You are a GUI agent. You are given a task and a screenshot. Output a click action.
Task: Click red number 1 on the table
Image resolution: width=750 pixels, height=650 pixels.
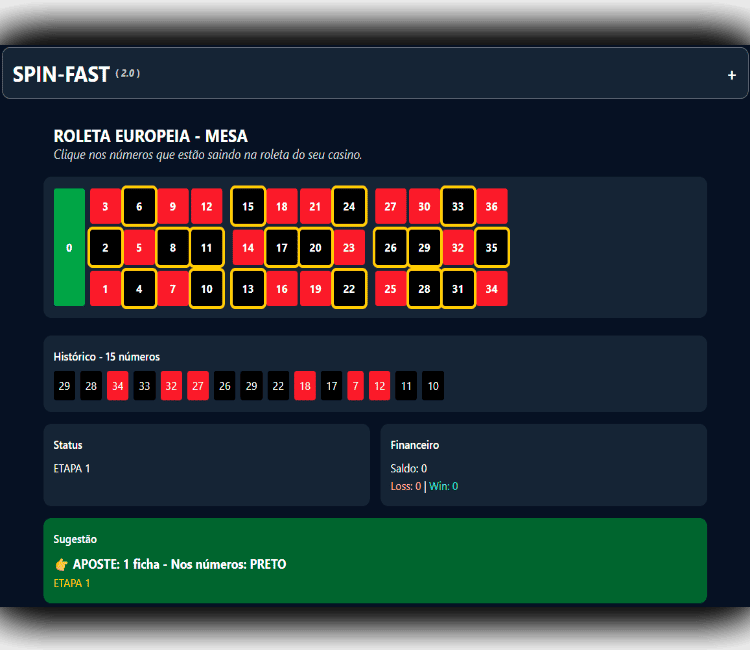[105, 288]
